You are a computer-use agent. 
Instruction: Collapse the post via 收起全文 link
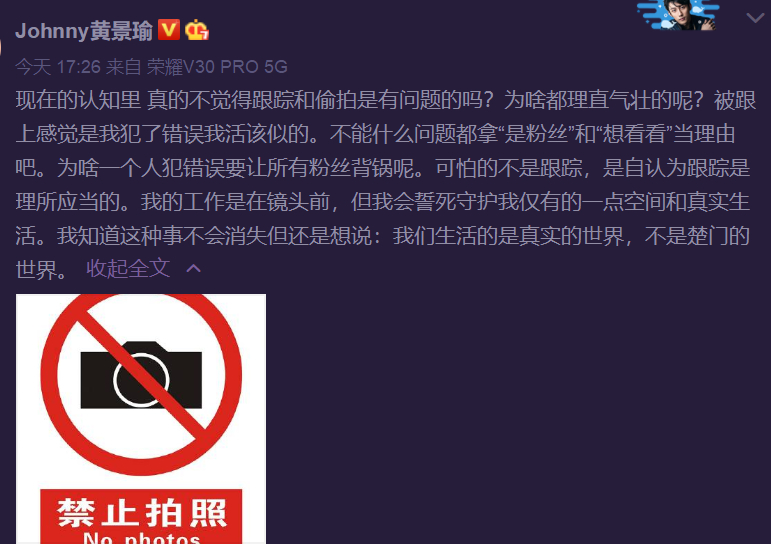point(128,269)
